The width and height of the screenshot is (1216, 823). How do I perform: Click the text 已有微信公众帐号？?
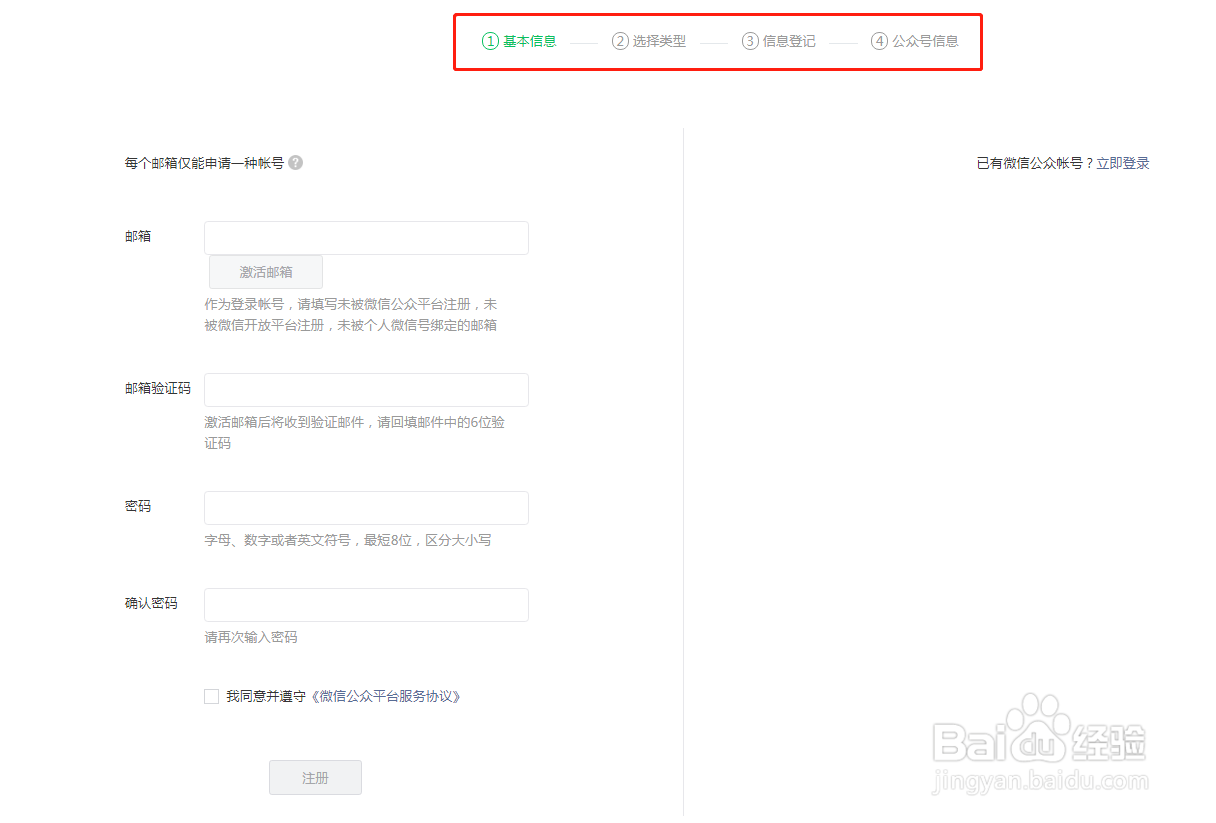click(1036, 163)
